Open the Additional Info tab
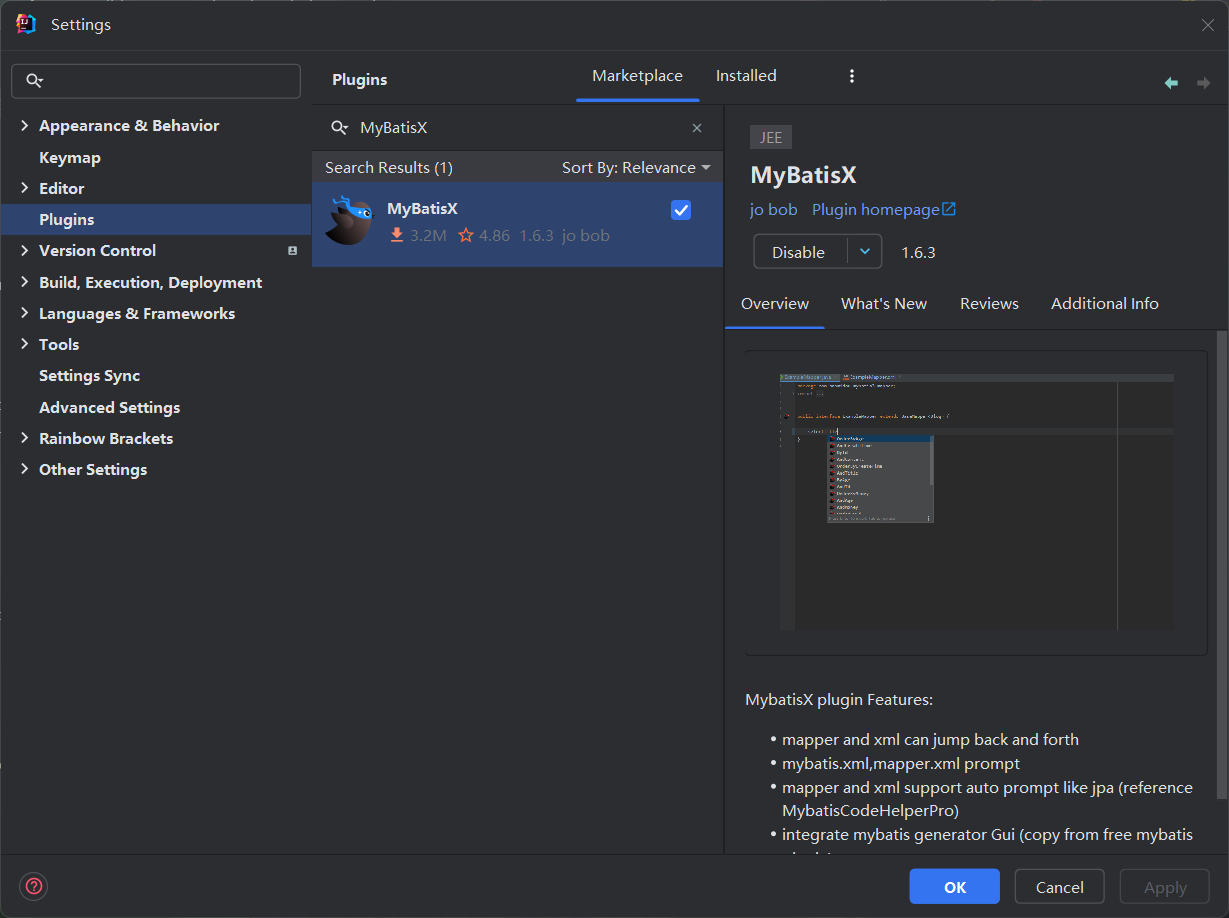 coord(1105,304)
